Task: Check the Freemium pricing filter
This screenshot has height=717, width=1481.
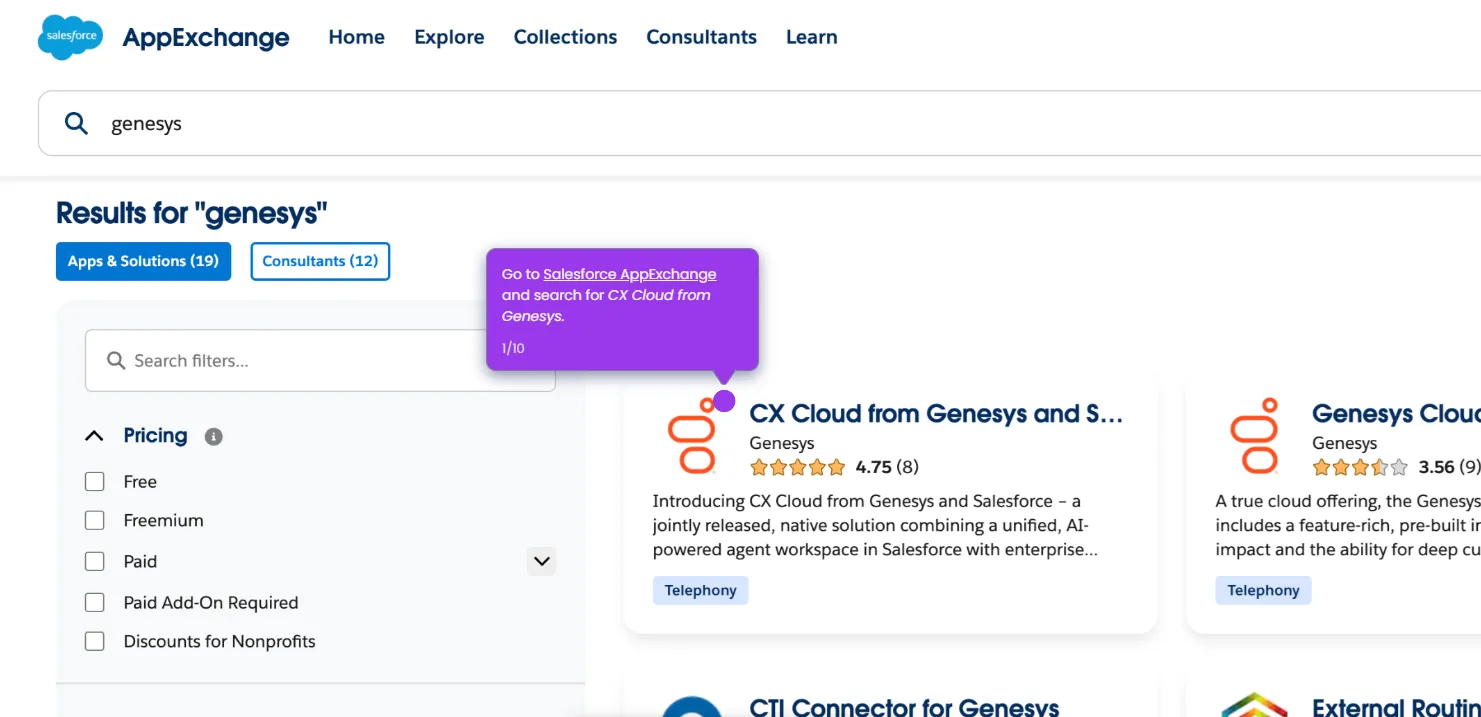Action: [x=95, y=521]
